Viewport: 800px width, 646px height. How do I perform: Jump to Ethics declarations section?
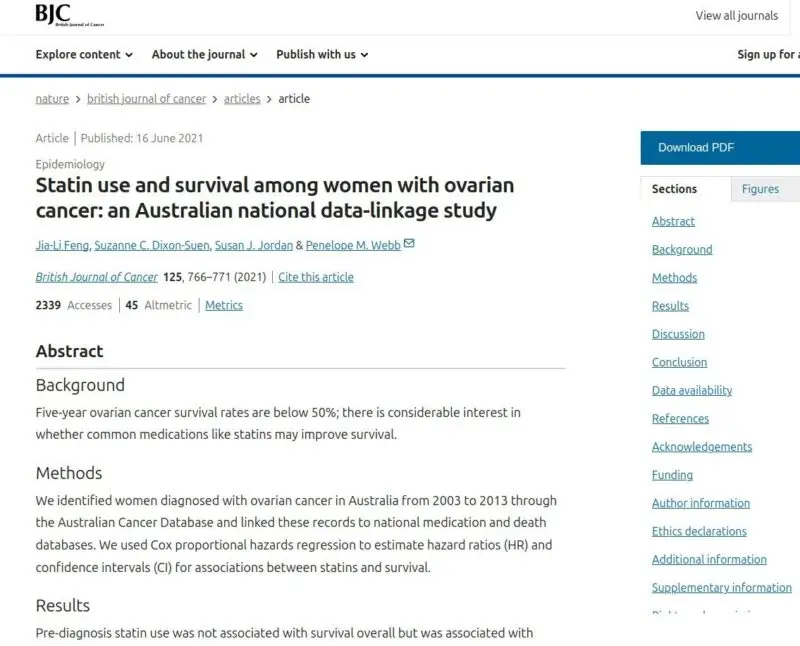click(699, 531)
